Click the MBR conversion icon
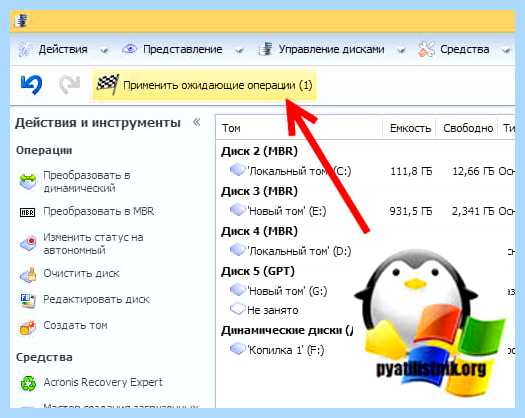 [27, 212]
